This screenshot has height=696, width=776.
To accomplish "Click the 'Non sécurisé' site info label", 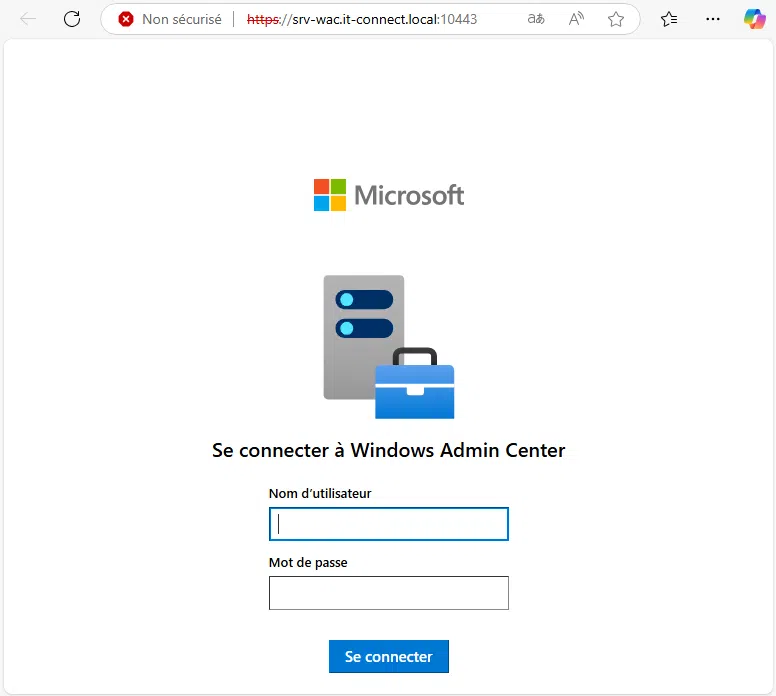I will (182, 19).
